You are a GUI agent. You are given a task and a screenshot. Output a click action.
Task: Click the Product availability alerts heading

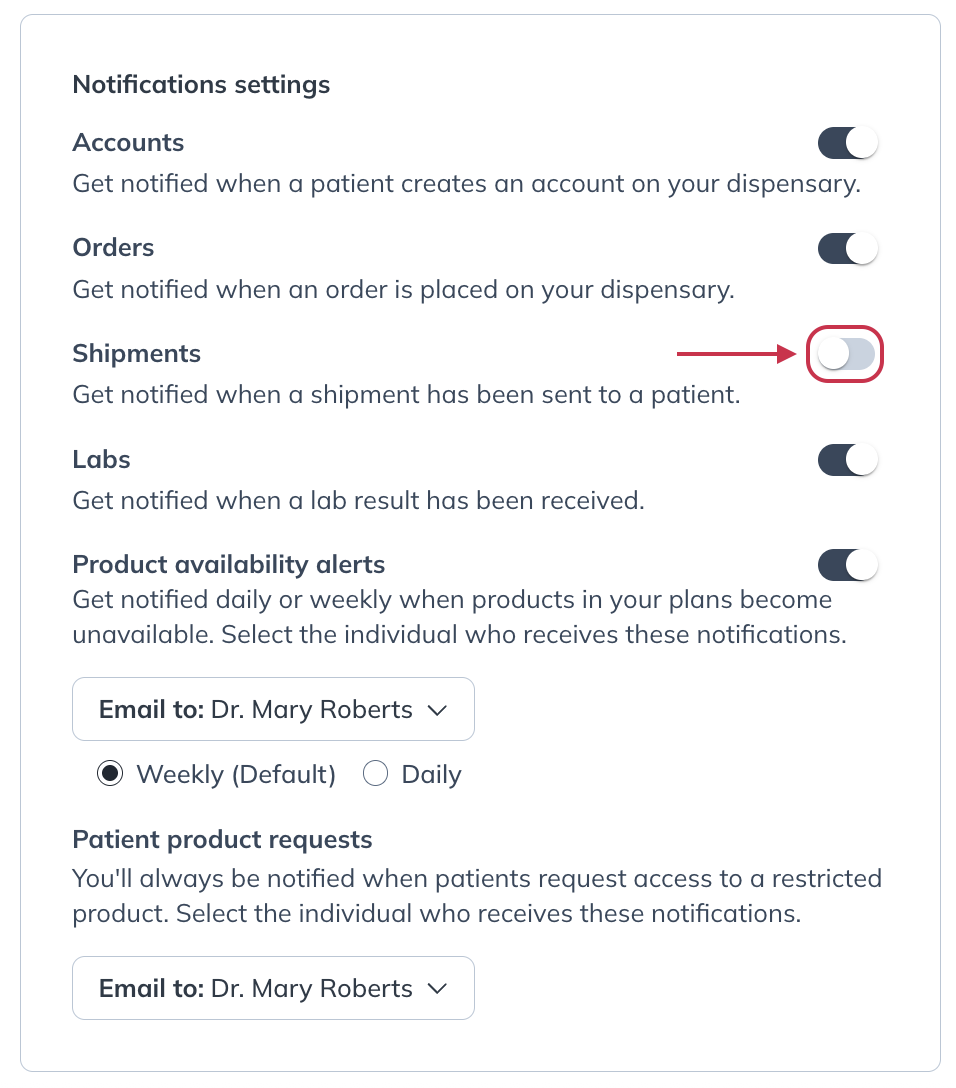click(x=228, y=564)
